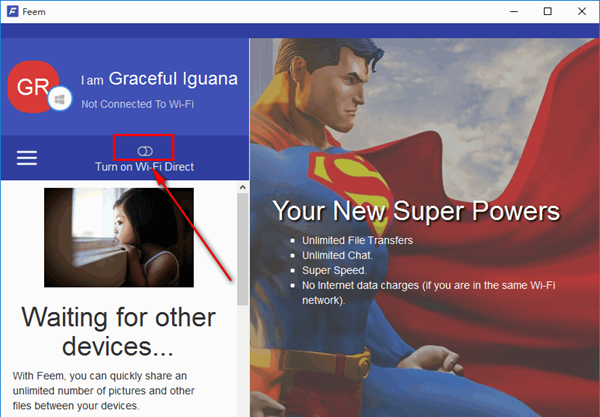Click the 'With Feem, you can quickly share' paragraph

click(103, 391)
